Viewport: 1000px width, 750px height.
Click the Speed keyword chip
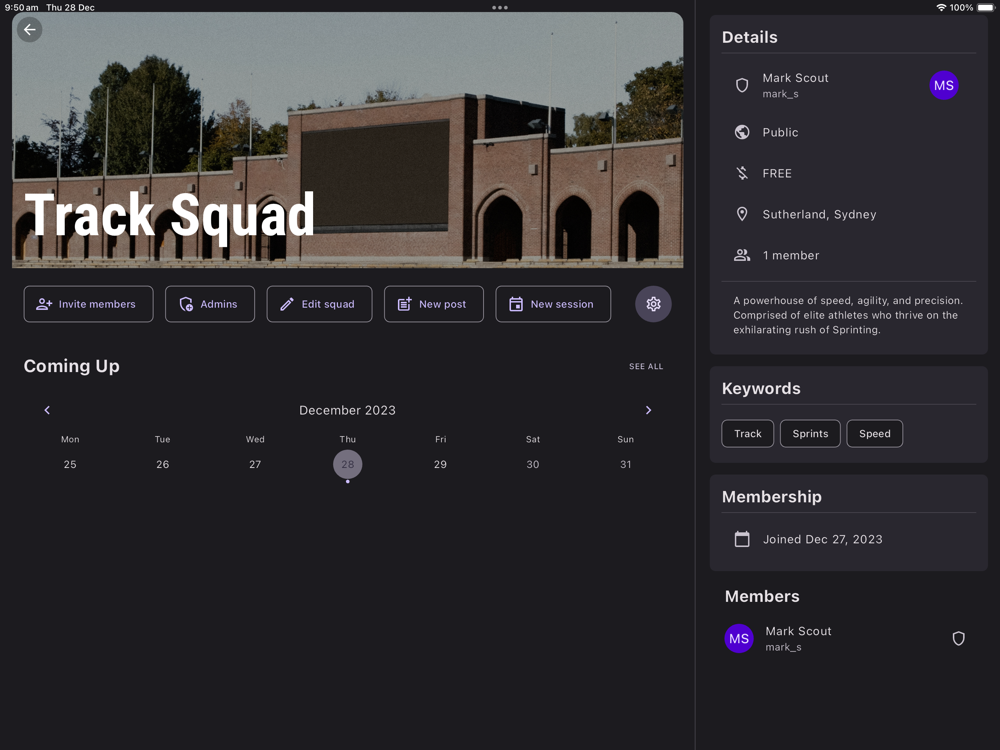point(874,434)
